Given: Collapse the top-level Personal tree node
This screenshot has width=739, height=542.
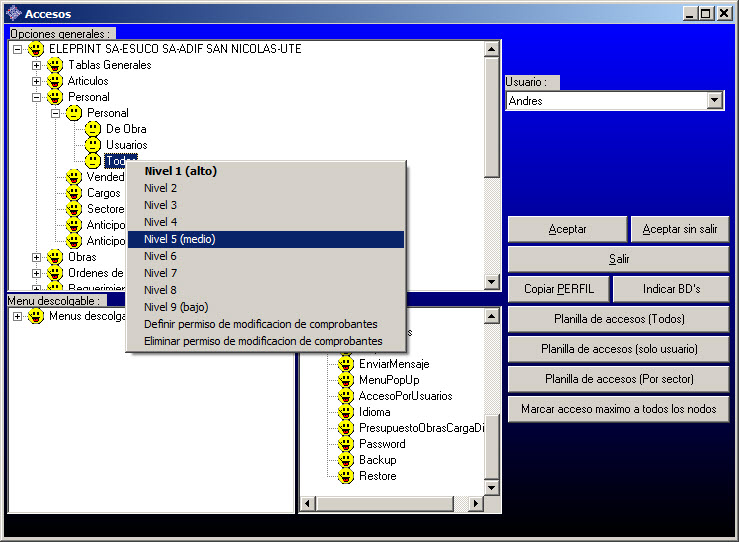Looking at the screenshot, I should [37, 97].
